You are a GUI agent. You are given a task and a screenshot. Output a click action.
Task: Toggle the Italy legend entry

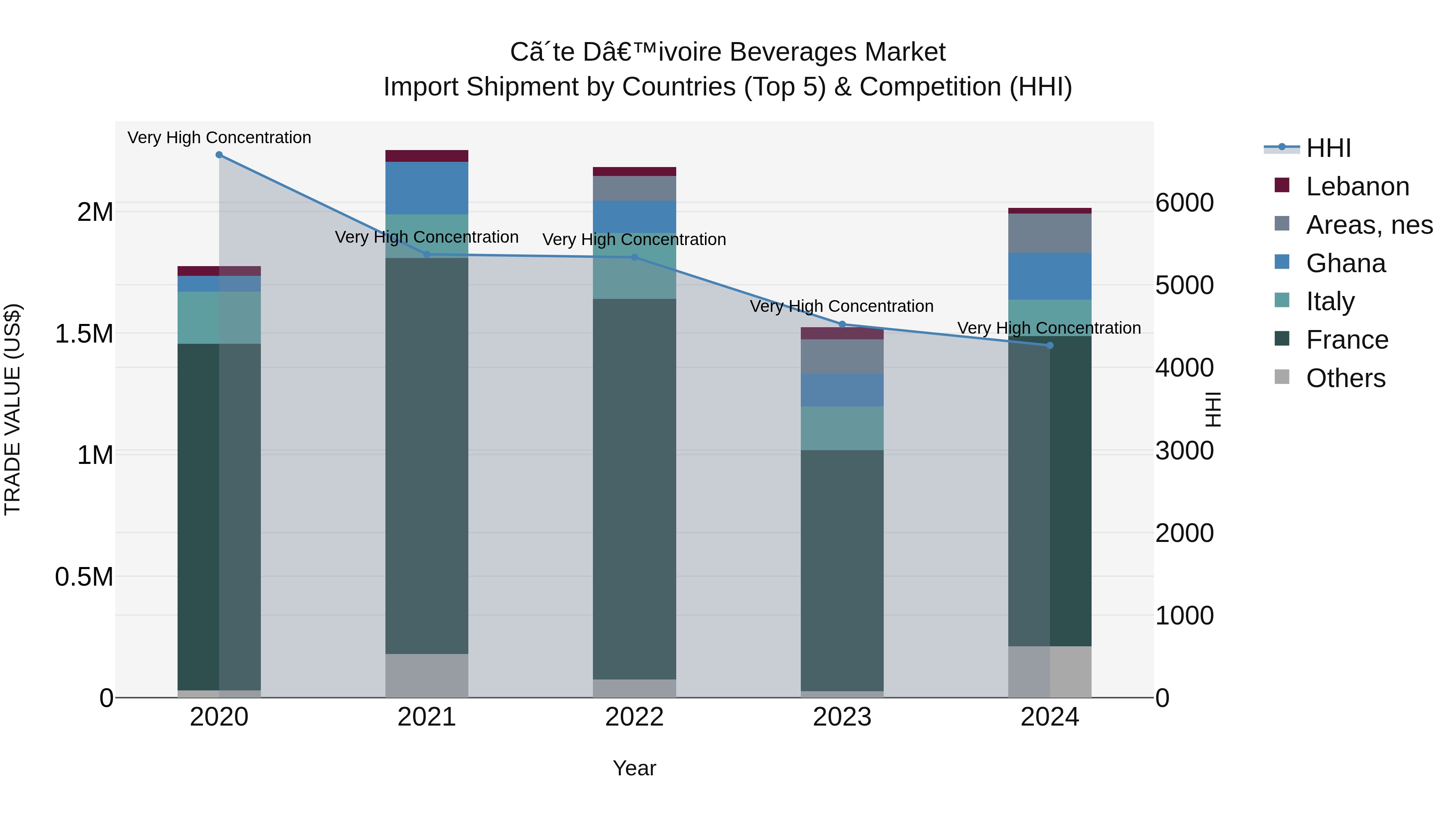tap(1315, 301)
